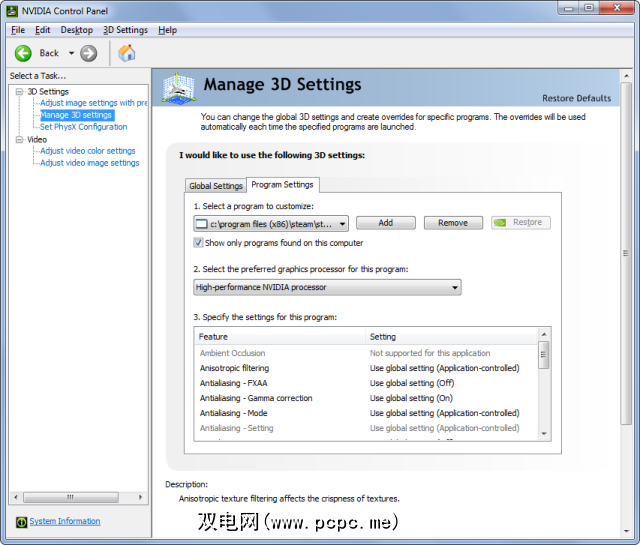This screenshot has height=545, width=640.
Task: Open the Desktop menu
Action: point(77,30)
